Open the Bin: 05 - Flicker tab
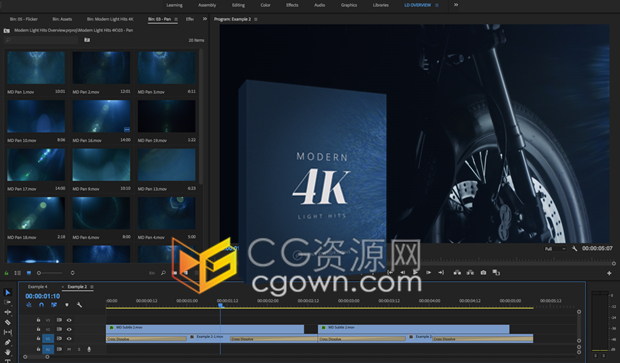The width and height of the screenshot is (620, 363). coord(24,19)
